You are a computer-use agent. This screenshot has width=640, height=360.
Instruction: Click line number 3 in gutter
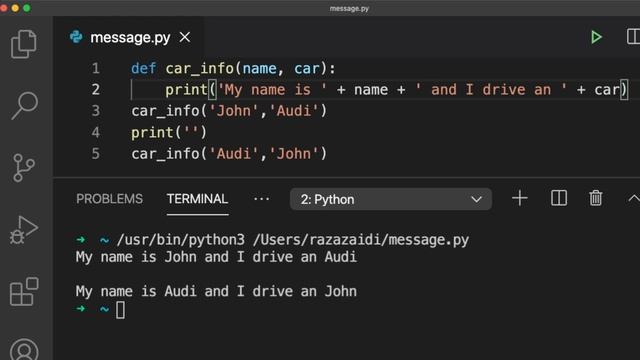click(96, 111)
